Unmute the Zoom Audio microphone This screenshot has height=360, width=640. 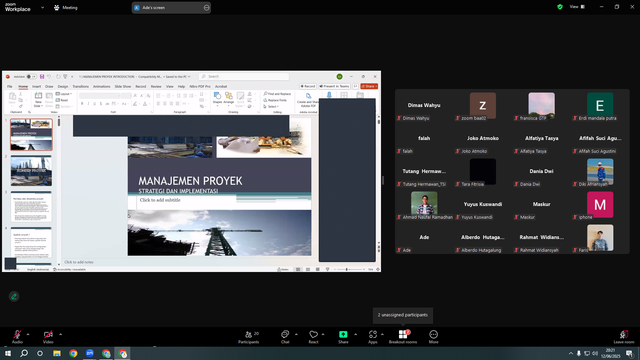pos(17,336)
